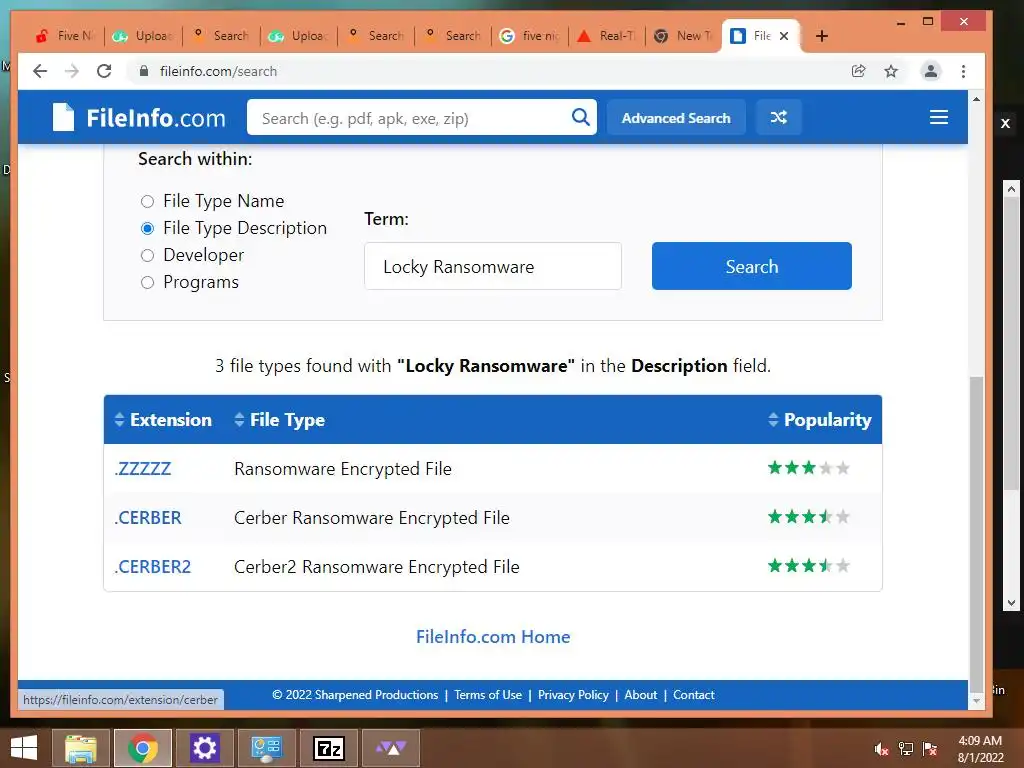Viewport: 1024px width, 768px height.
Task: Switch to the New T tab
Action: [x=684, y=36]
